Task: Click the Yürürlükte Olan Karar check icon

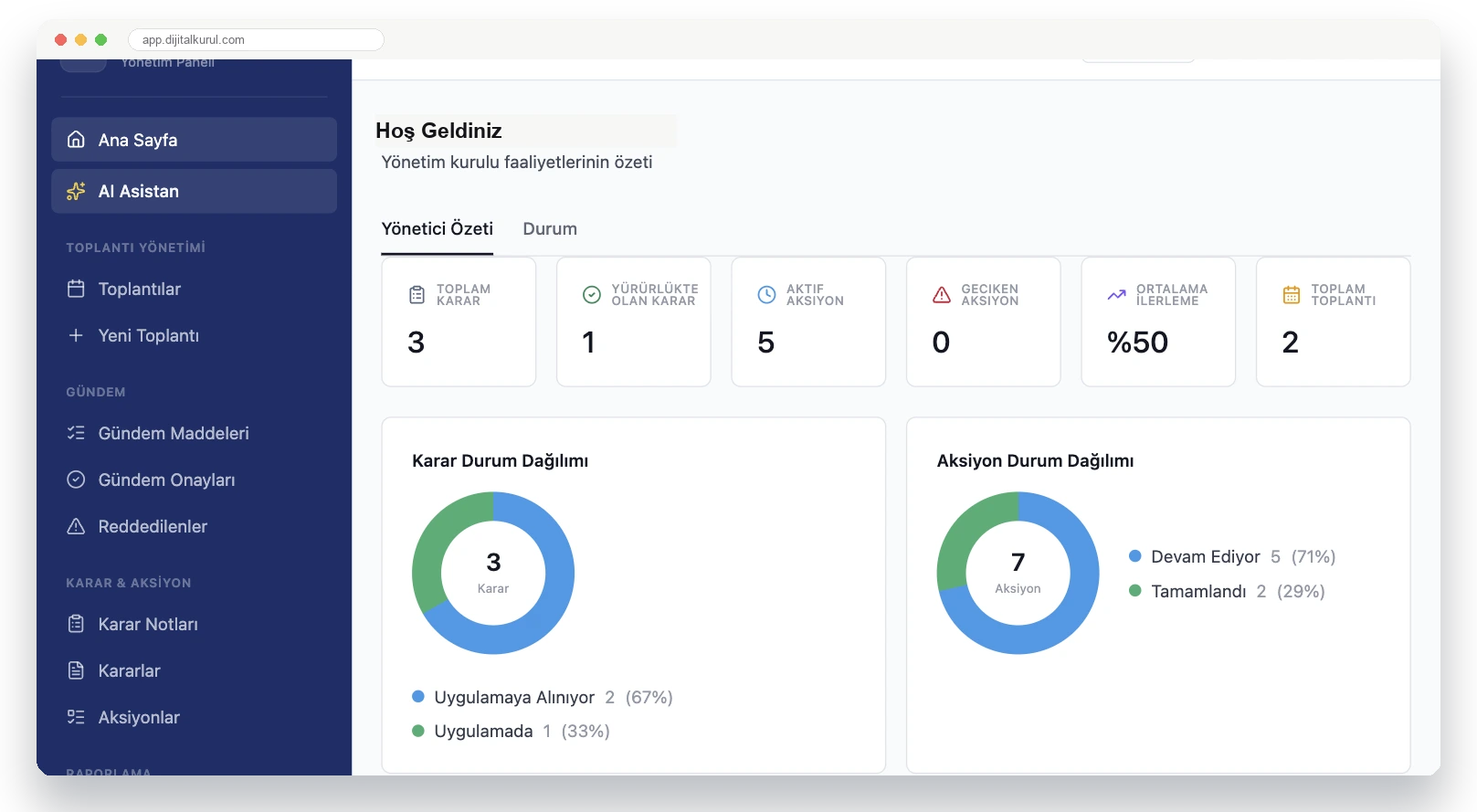Action: click(x=592, y=295)
